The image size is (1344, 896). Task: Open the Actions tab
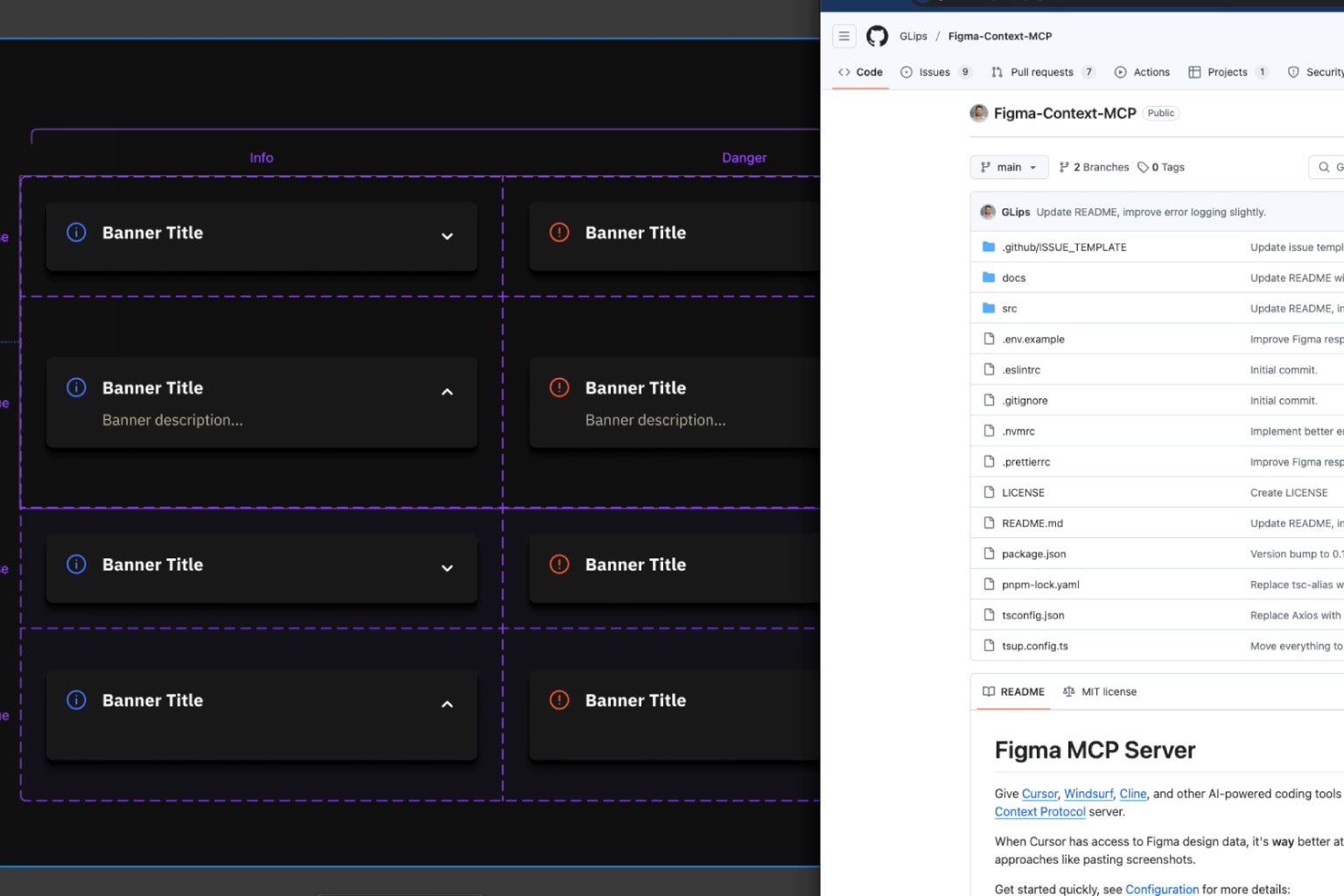pos(1150,72)
